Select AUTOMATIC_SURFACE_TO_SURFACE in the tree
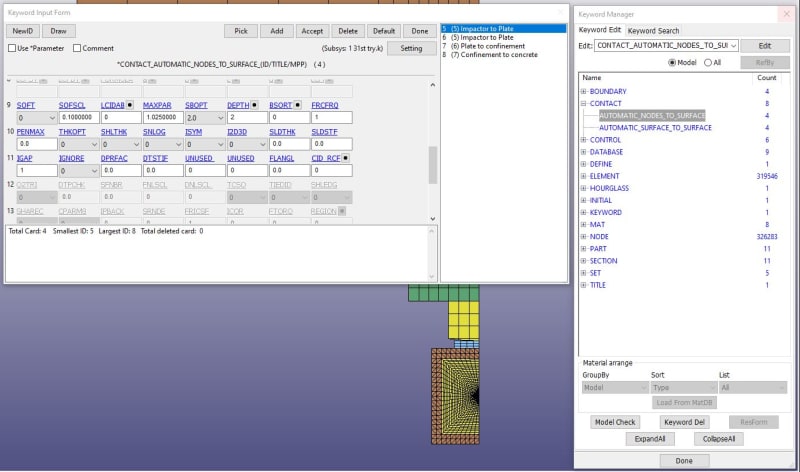 pyautogui.click(x=655, y=128)
